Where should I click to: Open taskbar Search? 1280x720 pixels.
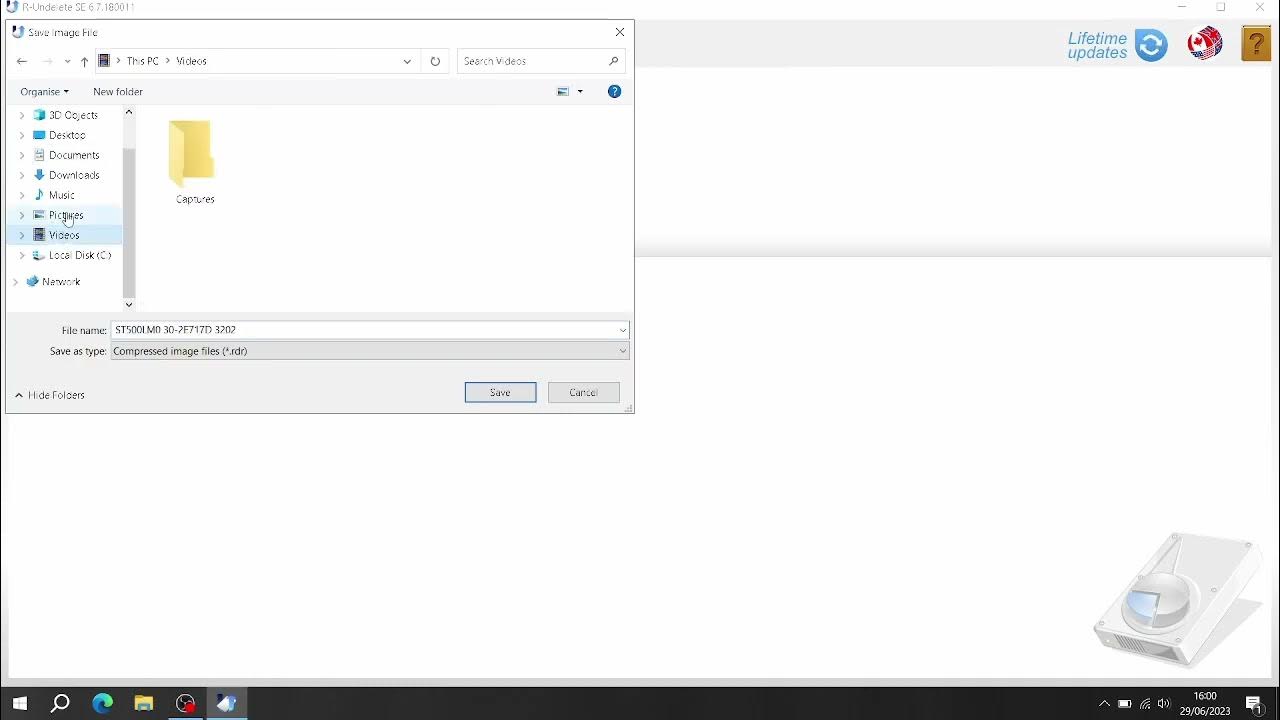(60, 703)
